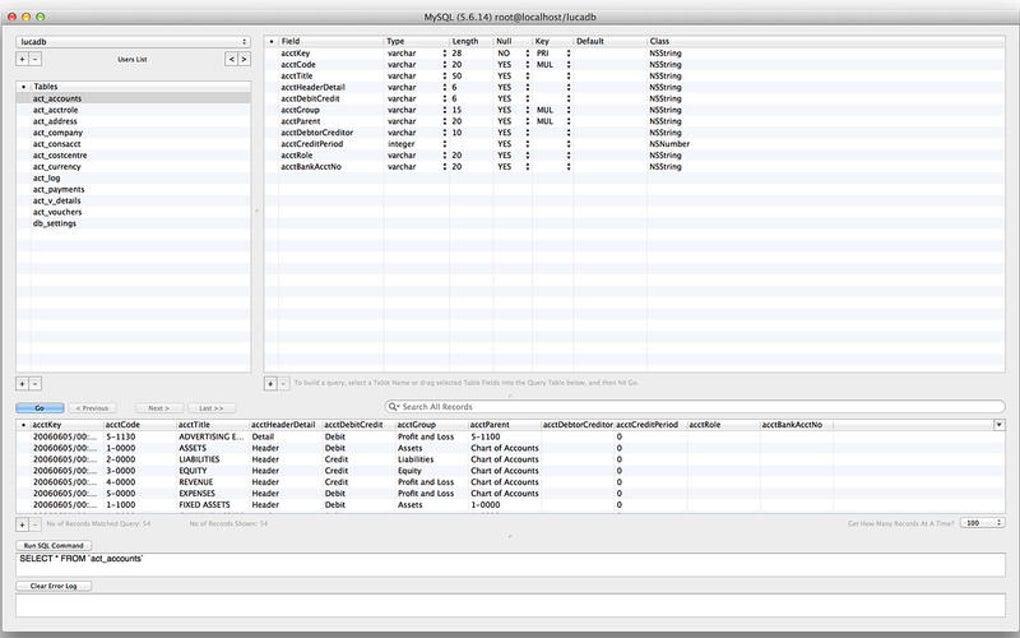Sort results by the acctCode column header
The width and height of the screenshot is (1020, 638).
tap(139, 425)
